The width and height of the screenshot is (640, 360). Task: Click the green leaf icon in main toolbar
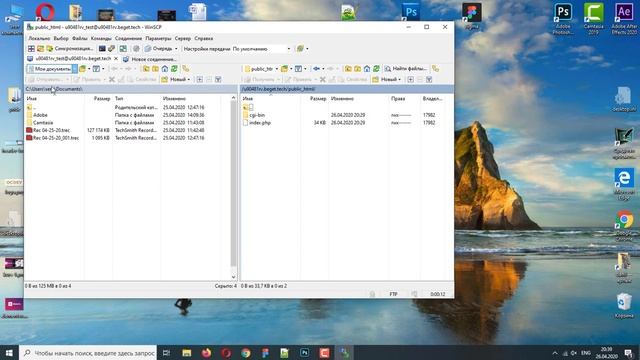[x=300, y=49]
